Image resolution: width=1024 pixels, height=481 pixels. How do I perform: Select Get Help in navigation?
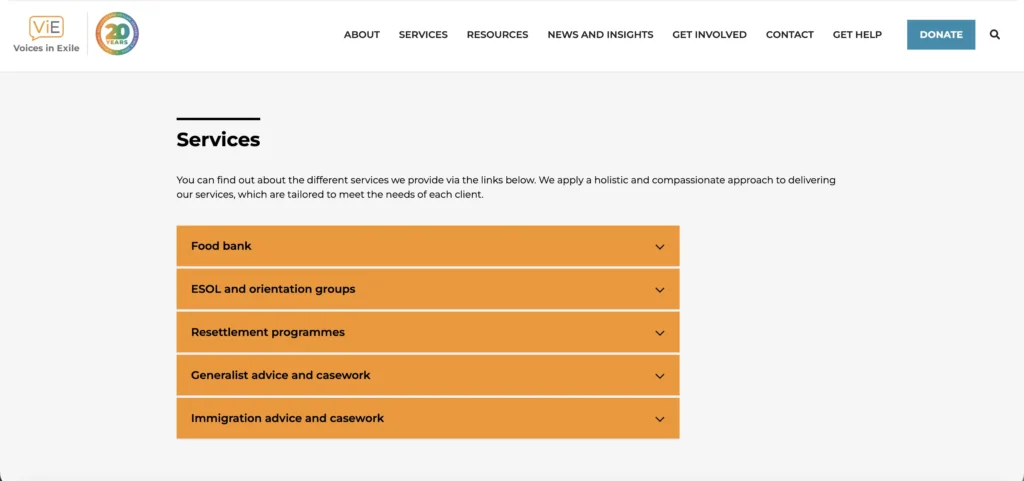pos(857,35)
